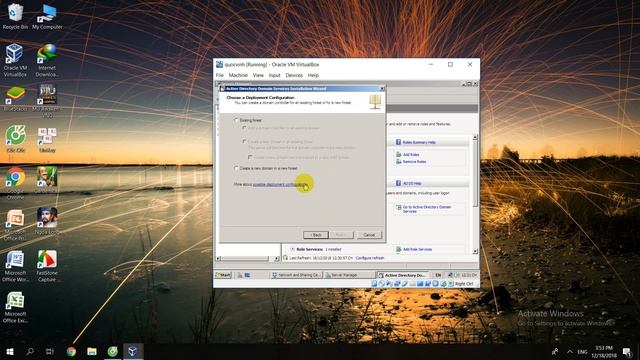Open the Input menu in VirtualBox

[274, 75]
